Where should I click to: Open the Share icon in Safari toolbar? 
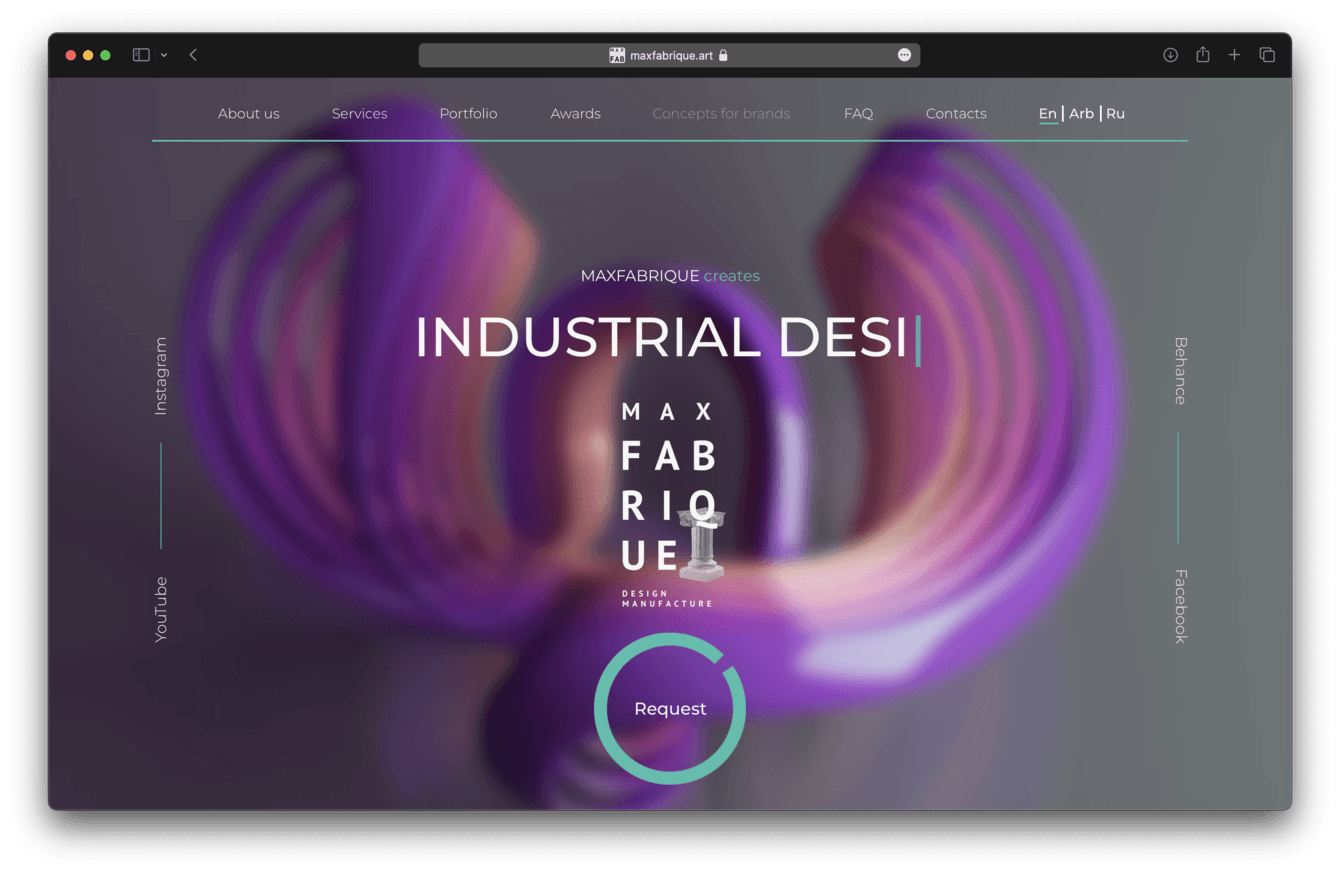pos(1203,55)
